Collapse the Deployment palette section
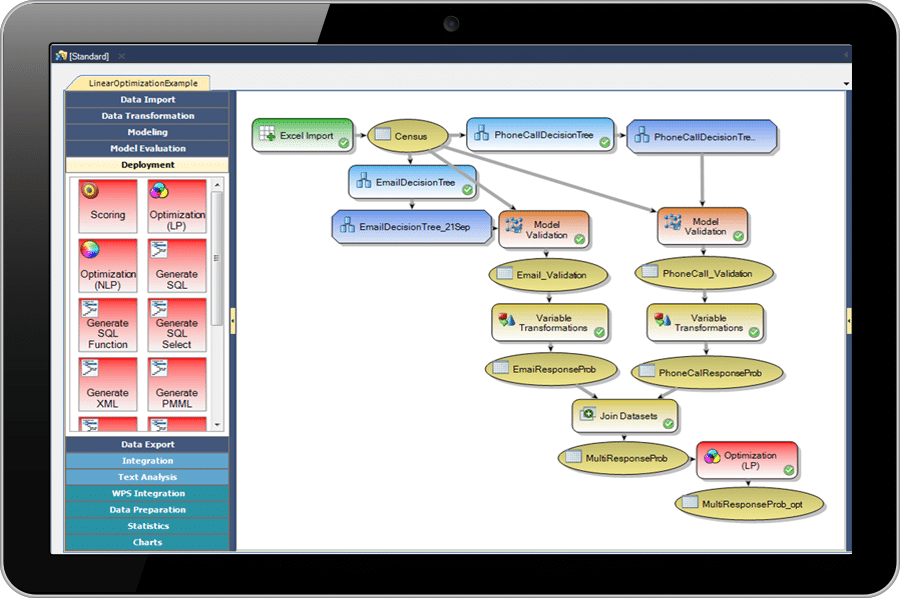The width and height of the screenshot is (900, 599). 147,165
